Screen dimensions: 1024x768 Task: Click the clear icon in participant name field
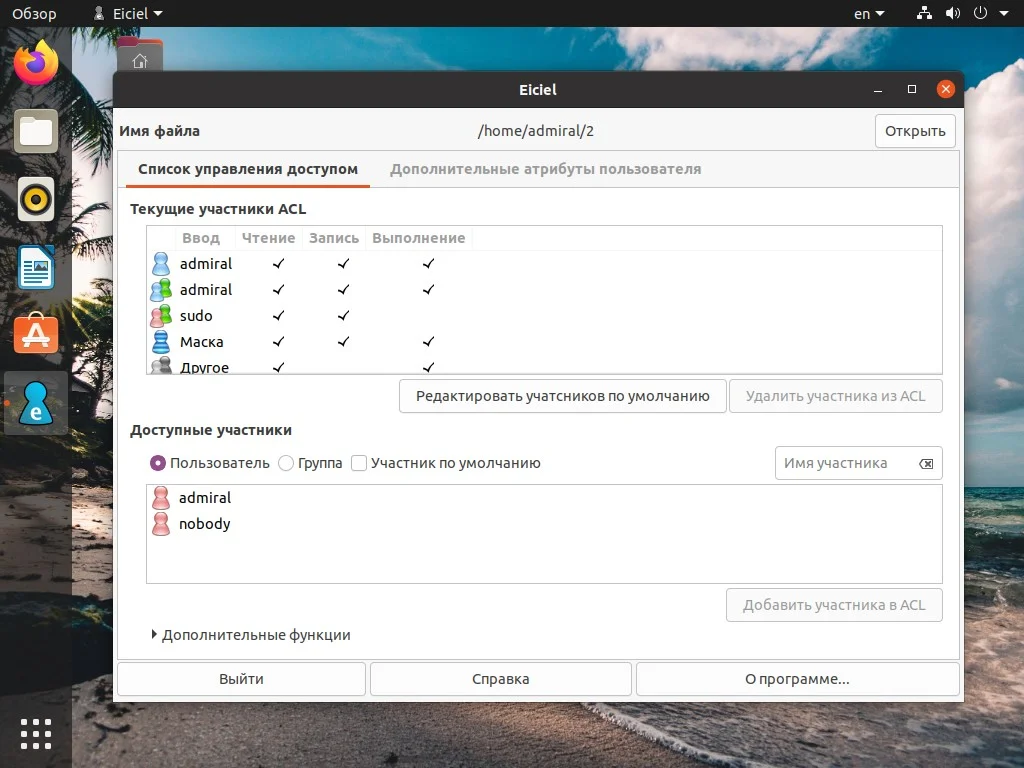click(x=925, y=463)
